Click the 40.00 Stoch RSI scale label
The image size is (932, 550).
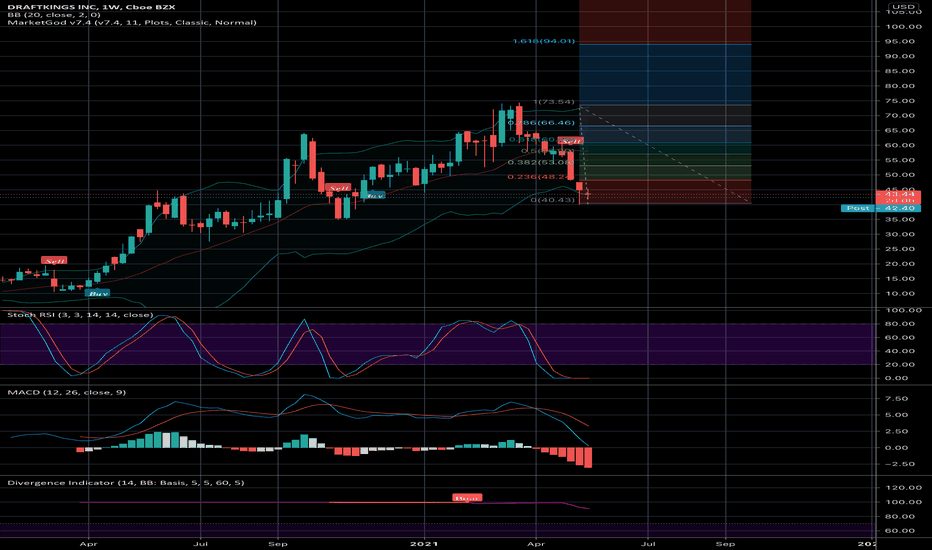[x=900, y=351]
